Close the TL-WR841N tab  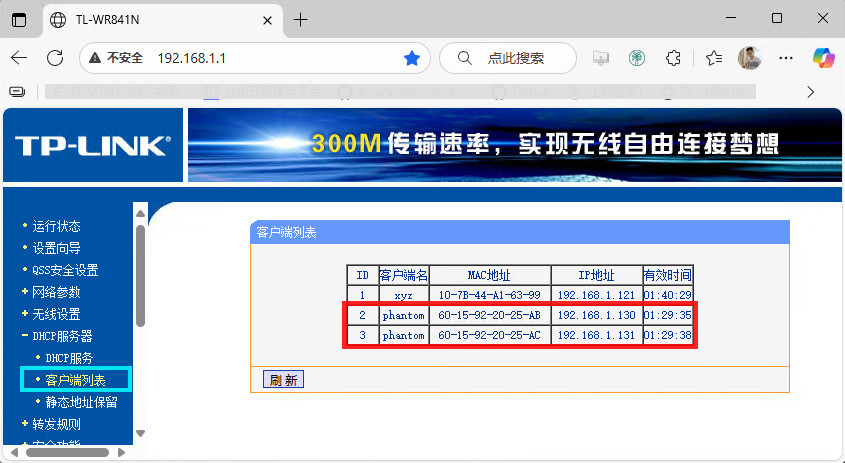click(267, 20)
